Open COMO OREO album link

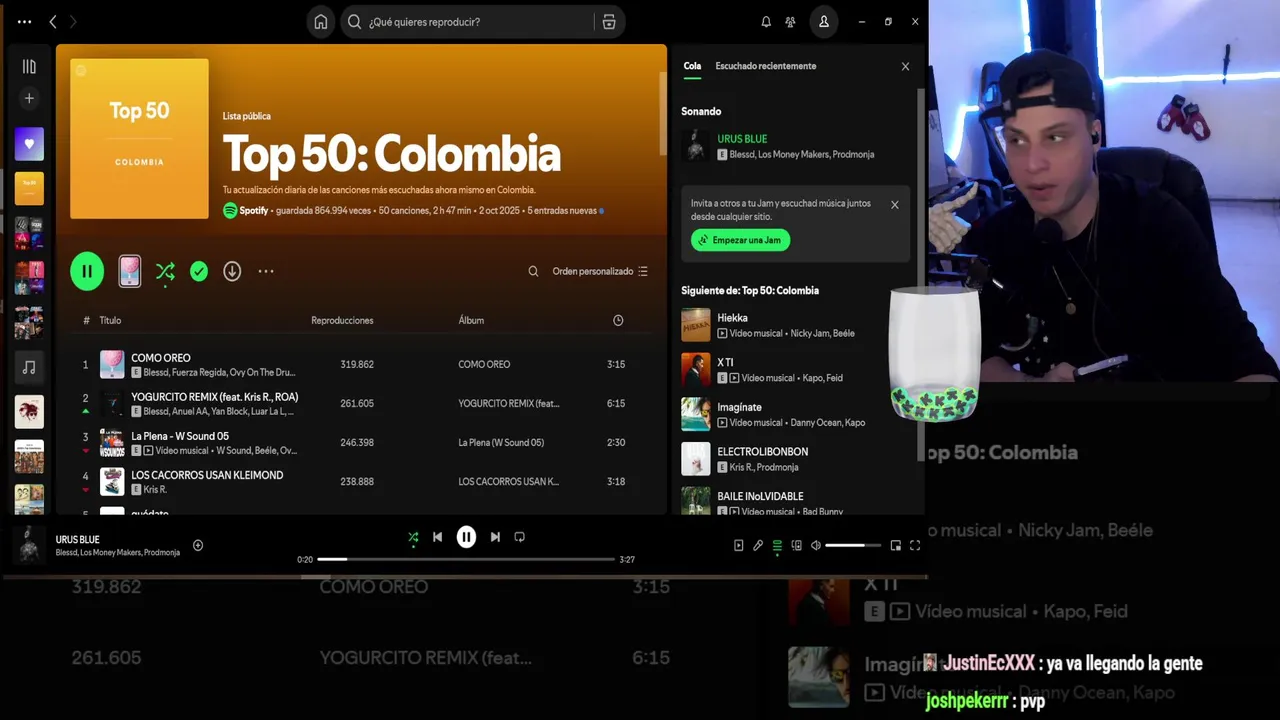[x=484, y=365]
